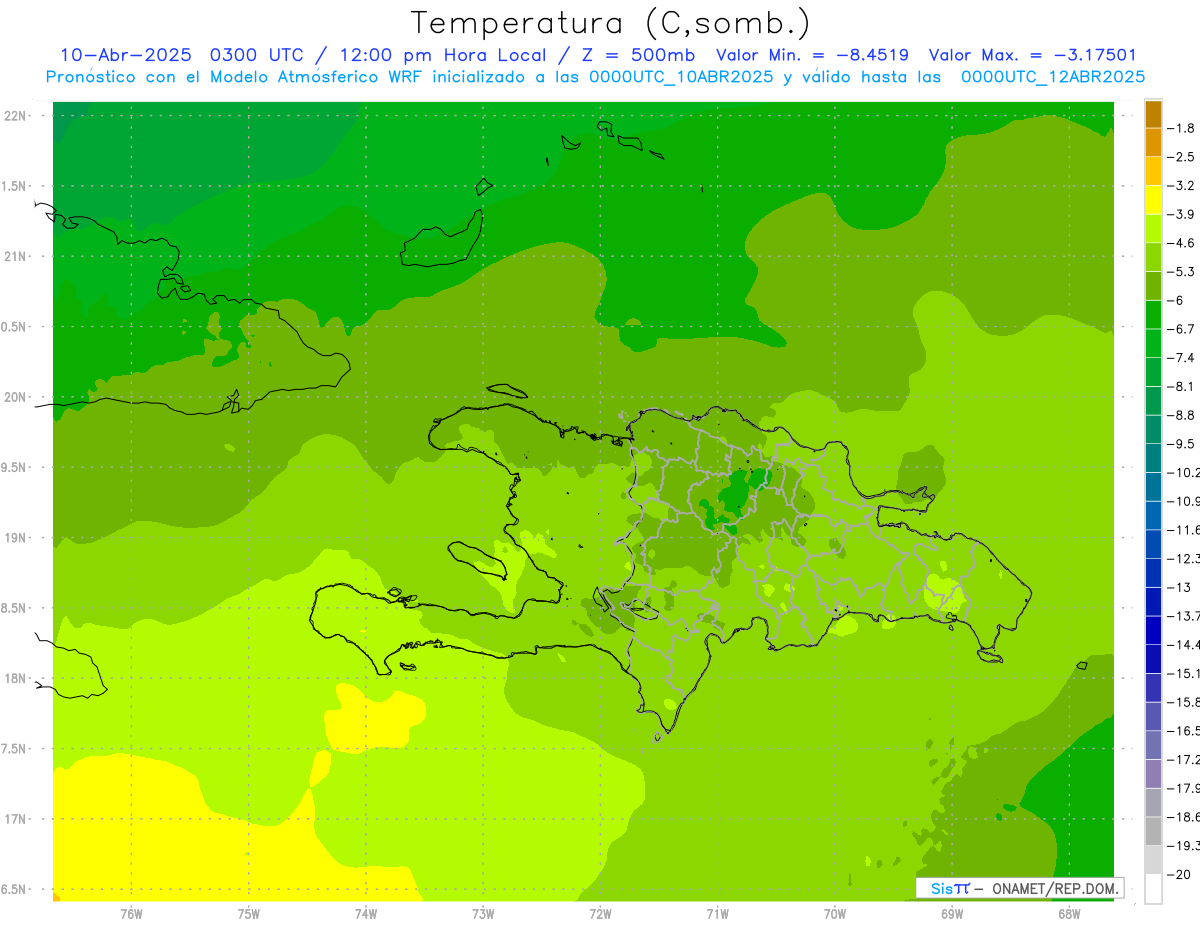Click brown legend swatch above -1.8
The height and width of the screenshot is (927, 1200).
tap(1153, 114)
